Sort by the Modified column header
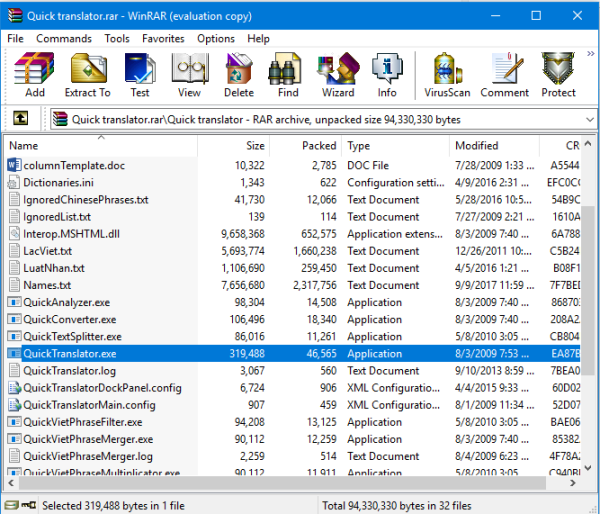This screenshot has height=514, width=600. 494,145
